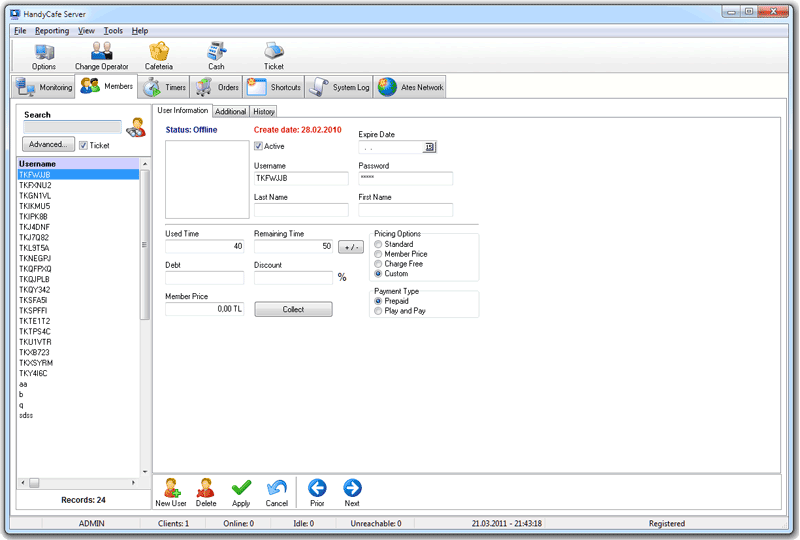Choose Play and Pay payment type
800x540 pixels.
(x=378, y=311)
